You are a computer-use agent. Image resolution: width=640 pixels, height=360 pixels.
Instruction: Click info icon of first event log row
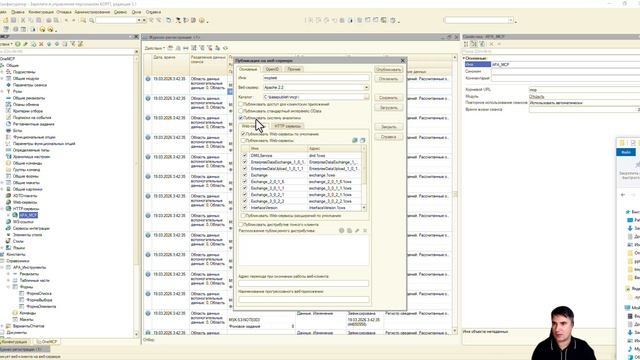coord(148,79)
